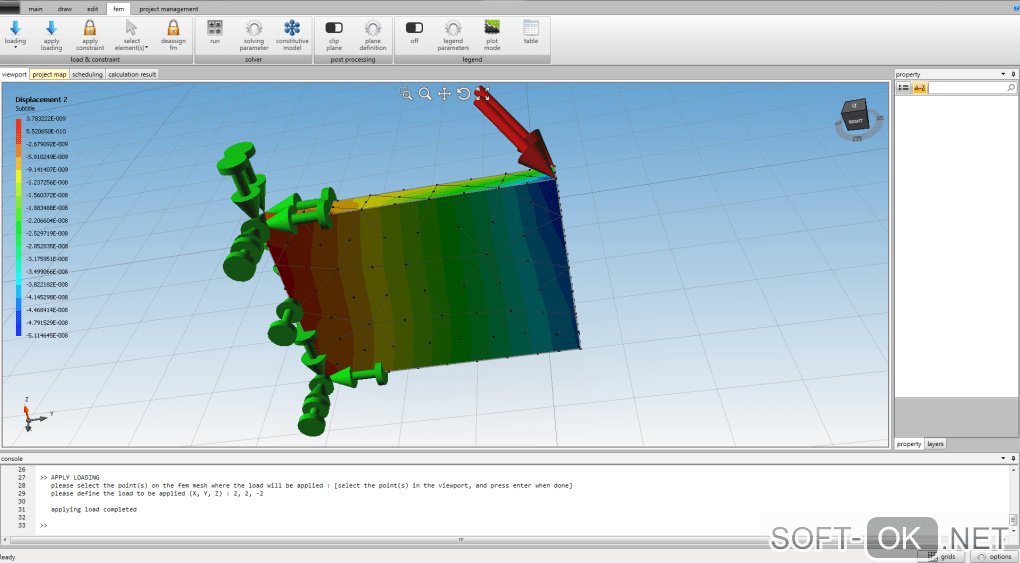This screenshot has width=1020, height=563.
Task: Open the calculation result tab
Action: pos(132,74)
